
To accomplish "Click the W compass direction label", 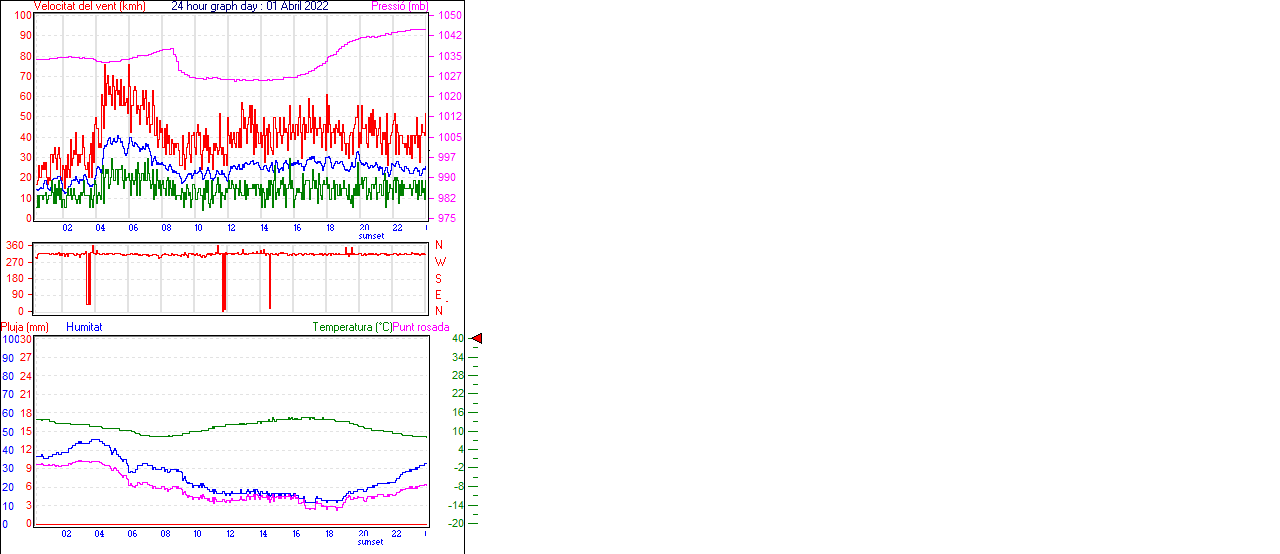I will tap(439, 262).
